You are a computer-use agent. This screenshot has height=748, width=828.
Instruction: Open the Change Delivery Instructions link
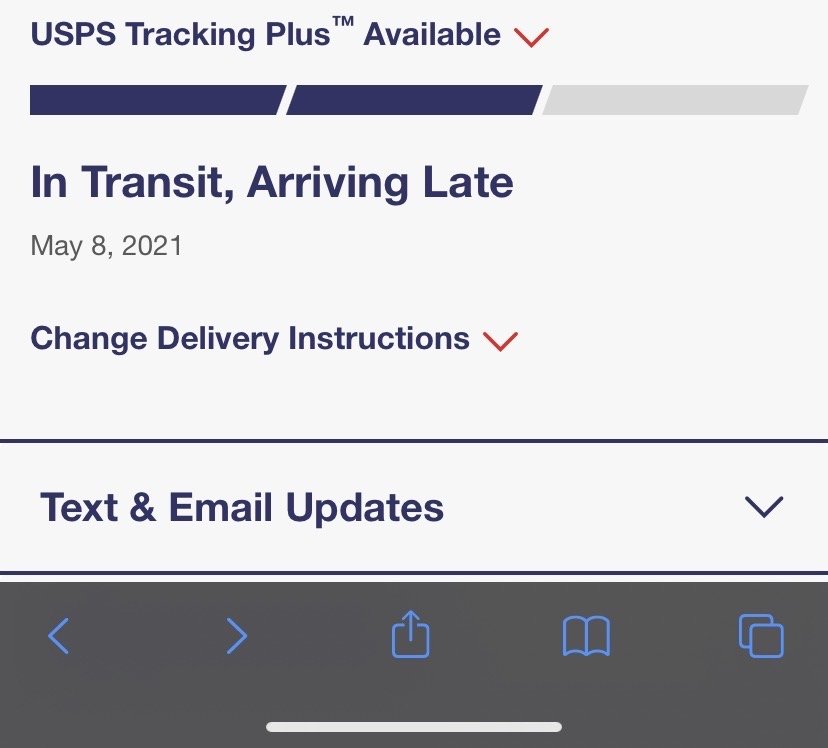click(250, 338)
